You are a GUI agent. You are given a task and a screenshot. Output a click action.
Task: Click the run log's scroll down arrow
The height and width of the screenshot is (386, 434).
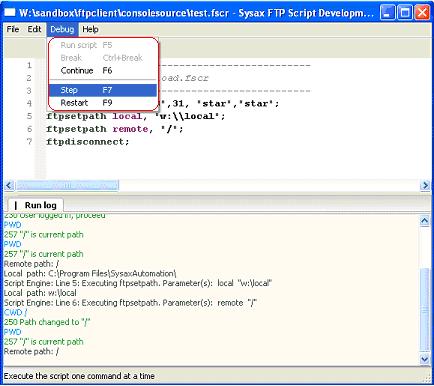click(424, 359)
